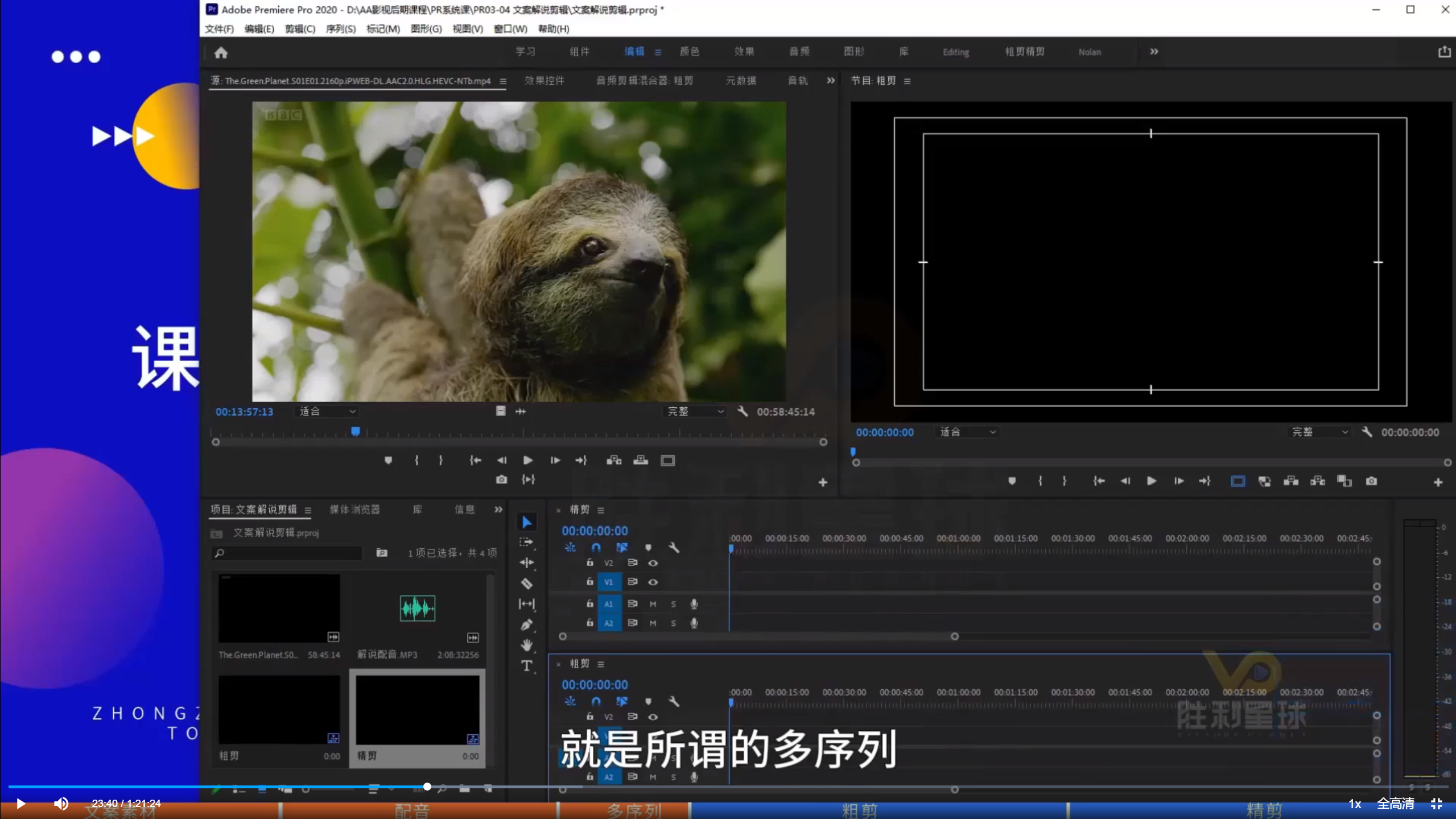Viewport: 1456px width, 819px height.
Task: Switch to 颜色 workspace
Action: (690, 52)
